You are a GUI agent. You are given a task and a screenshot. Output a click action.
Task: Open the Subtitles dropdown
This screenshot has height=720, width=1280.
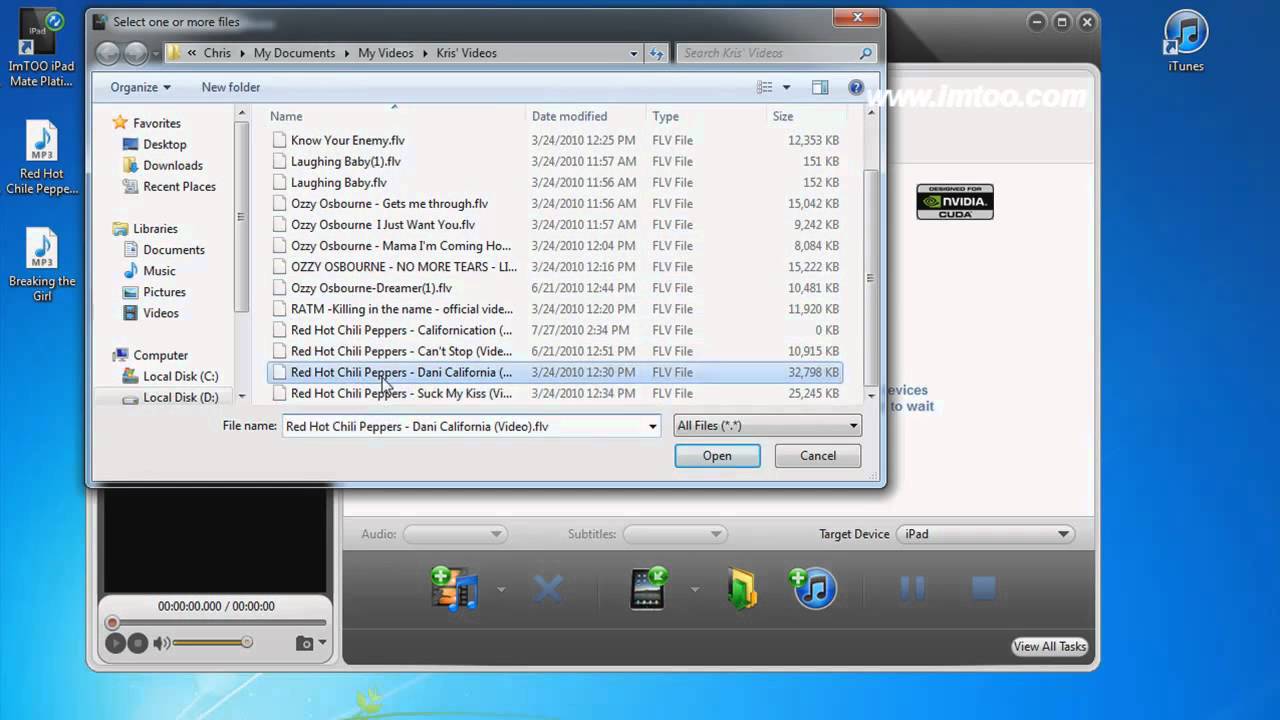coord(674,534)
